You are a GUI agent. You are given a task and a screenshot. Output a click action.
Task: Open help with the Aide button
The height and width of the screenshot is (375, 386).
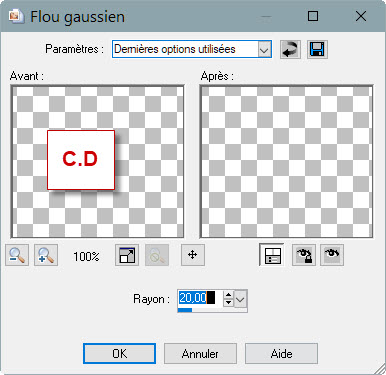point(281,353)
